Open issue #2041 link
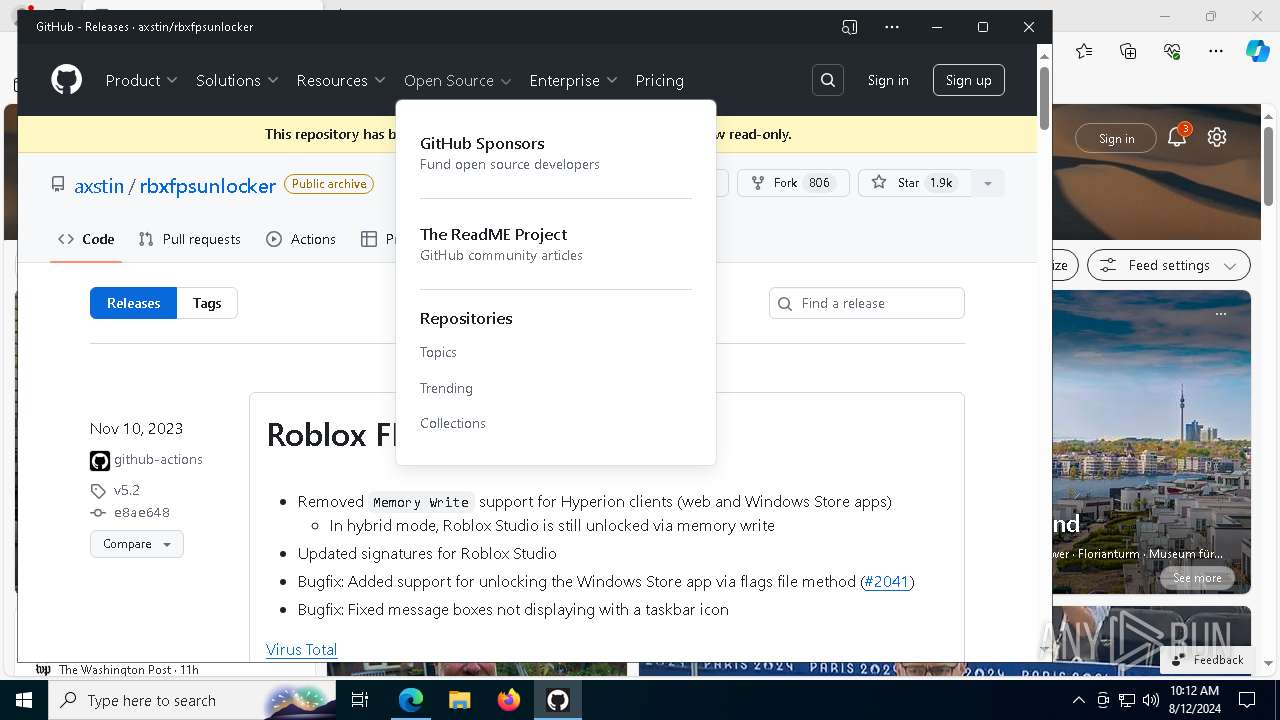The height and width of the screenshot is (720, 1280). tap(887, 581)
